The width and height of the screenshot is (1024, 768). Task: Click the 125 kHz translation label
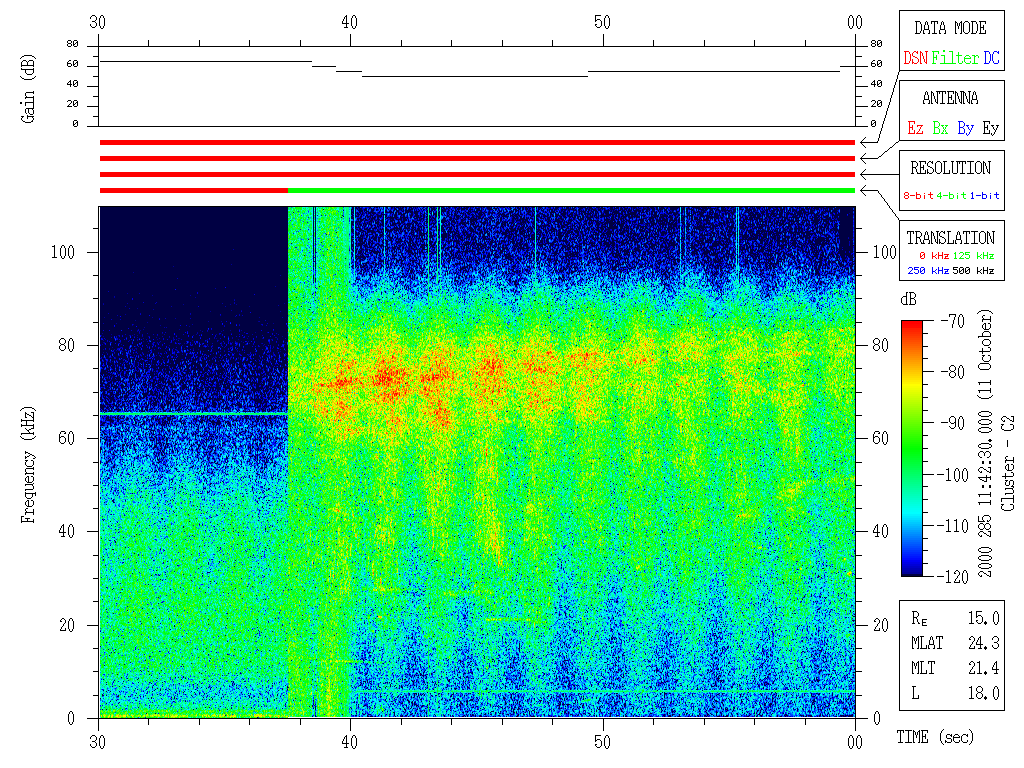click(x=974, y=257)
